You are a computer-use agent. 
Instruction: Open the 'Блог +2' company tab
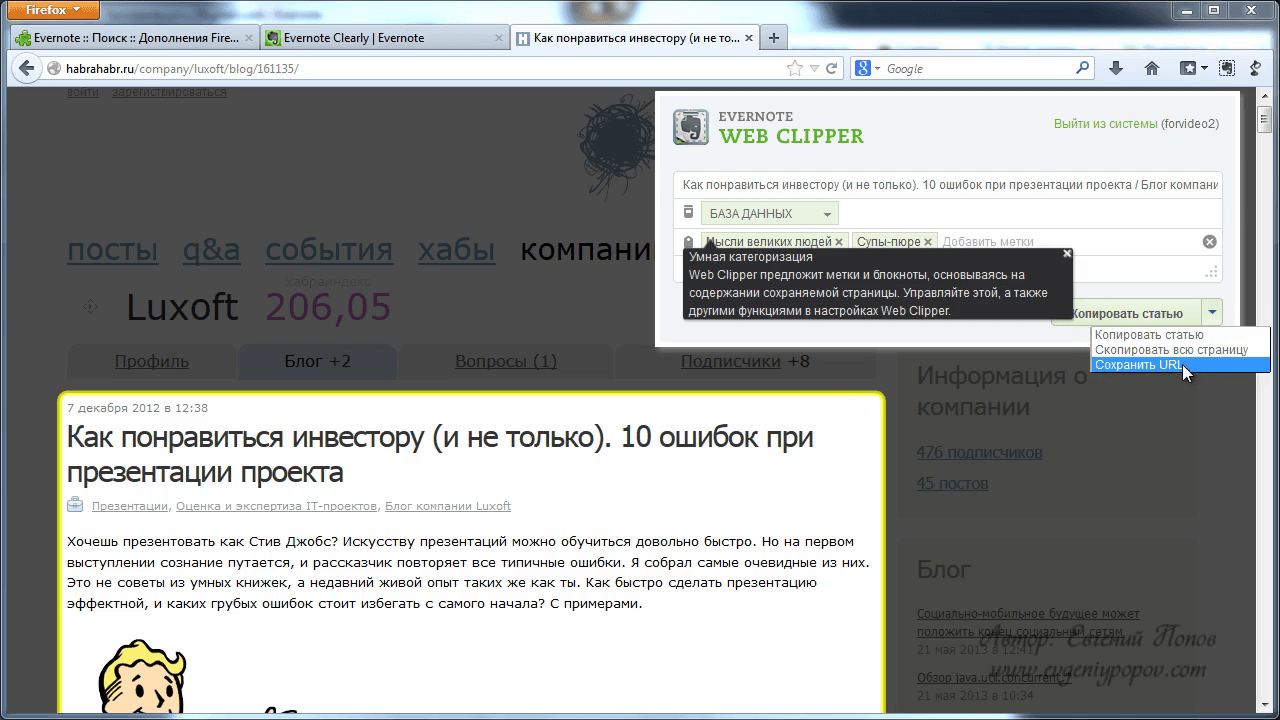(x=318, y=361)
